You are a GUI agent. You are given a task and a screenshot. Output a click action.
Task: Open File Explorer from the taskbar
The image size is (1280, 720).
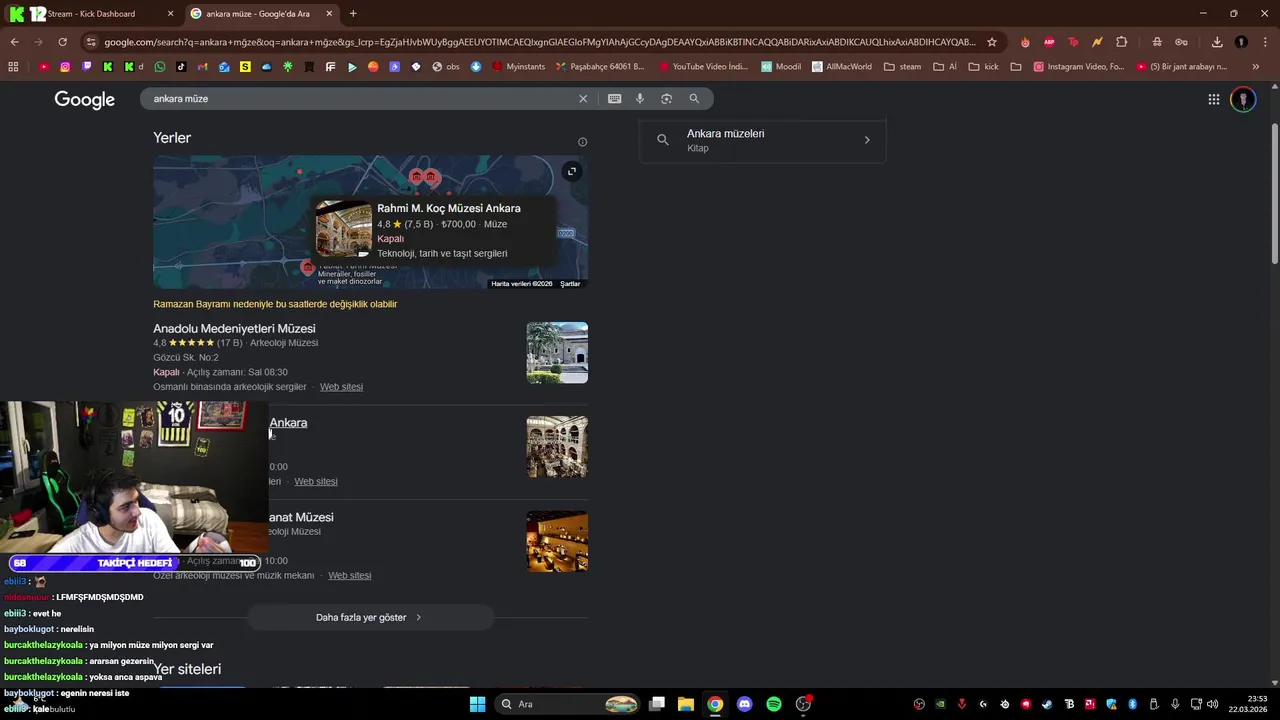686,704
